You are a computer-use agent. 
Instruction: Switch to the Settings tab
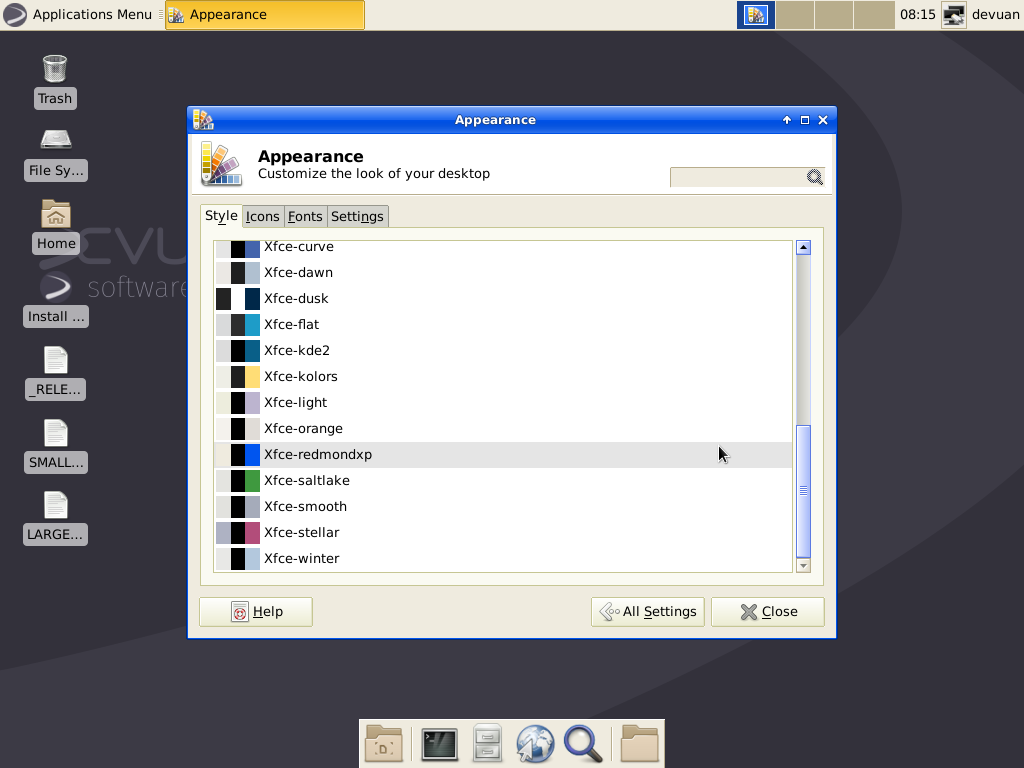click(x=357, y=216)
